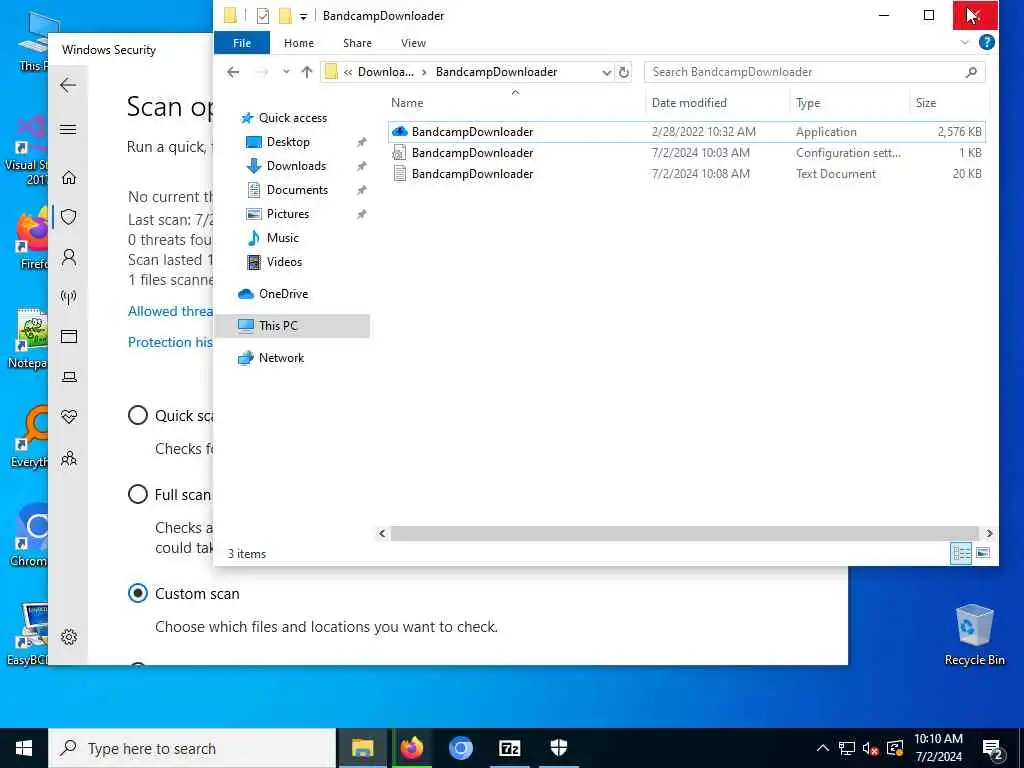This screenshot has width=1024, height=768.
Task: Refresh the BandcampDownloader folder view
Action: point(624,72)
